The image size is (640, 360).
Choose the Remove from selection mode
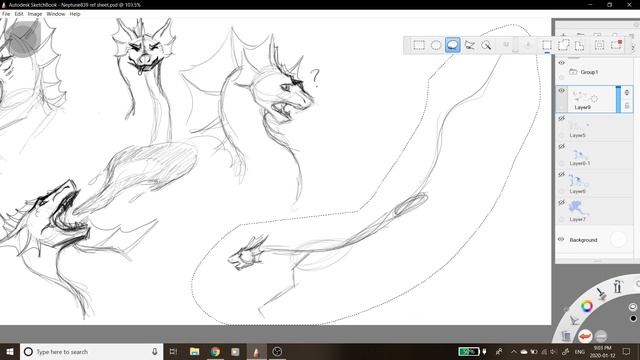pos(580,45)
